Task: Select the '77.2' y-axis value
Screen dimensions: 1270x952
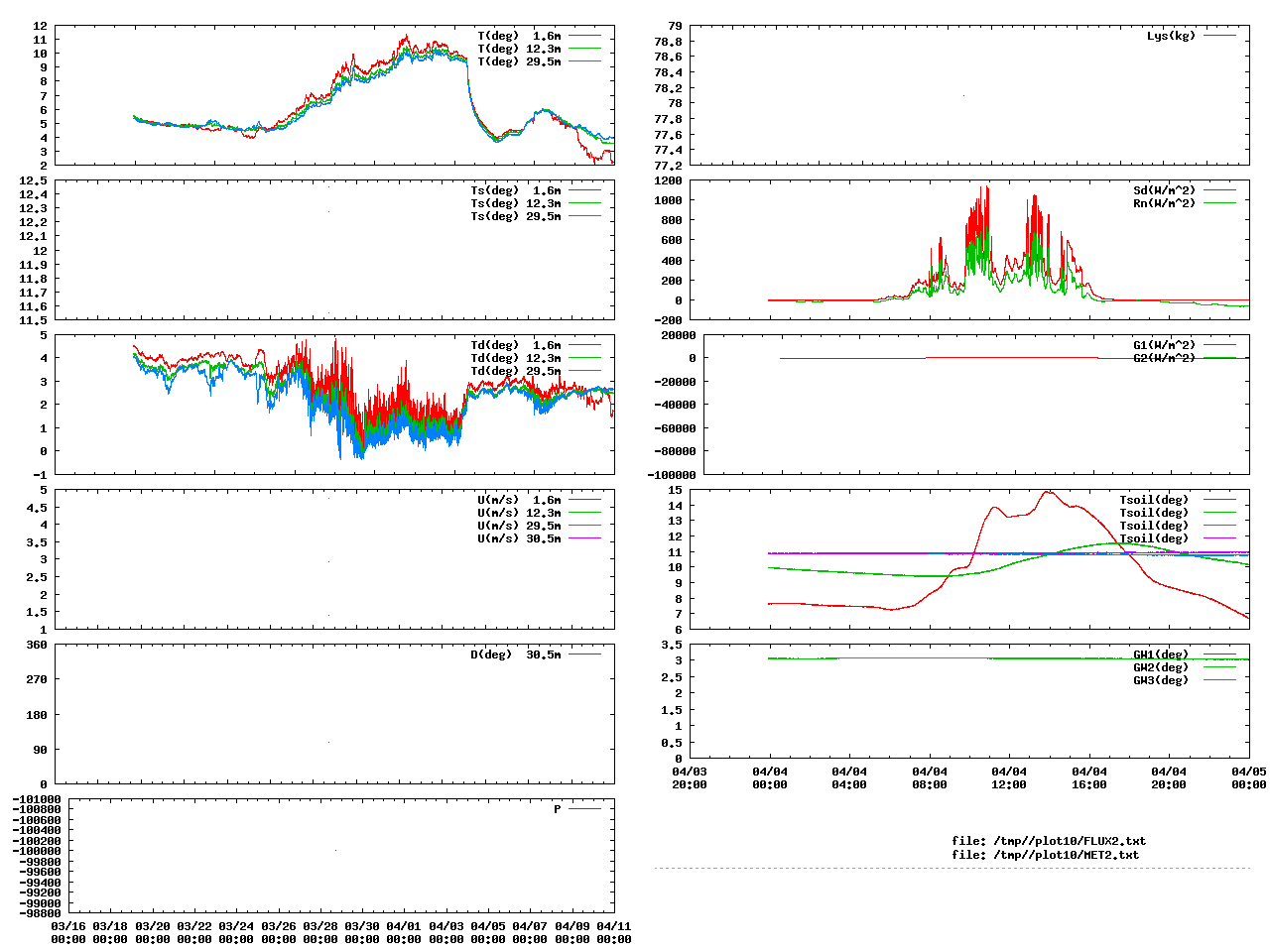Action: pos(668,166)
